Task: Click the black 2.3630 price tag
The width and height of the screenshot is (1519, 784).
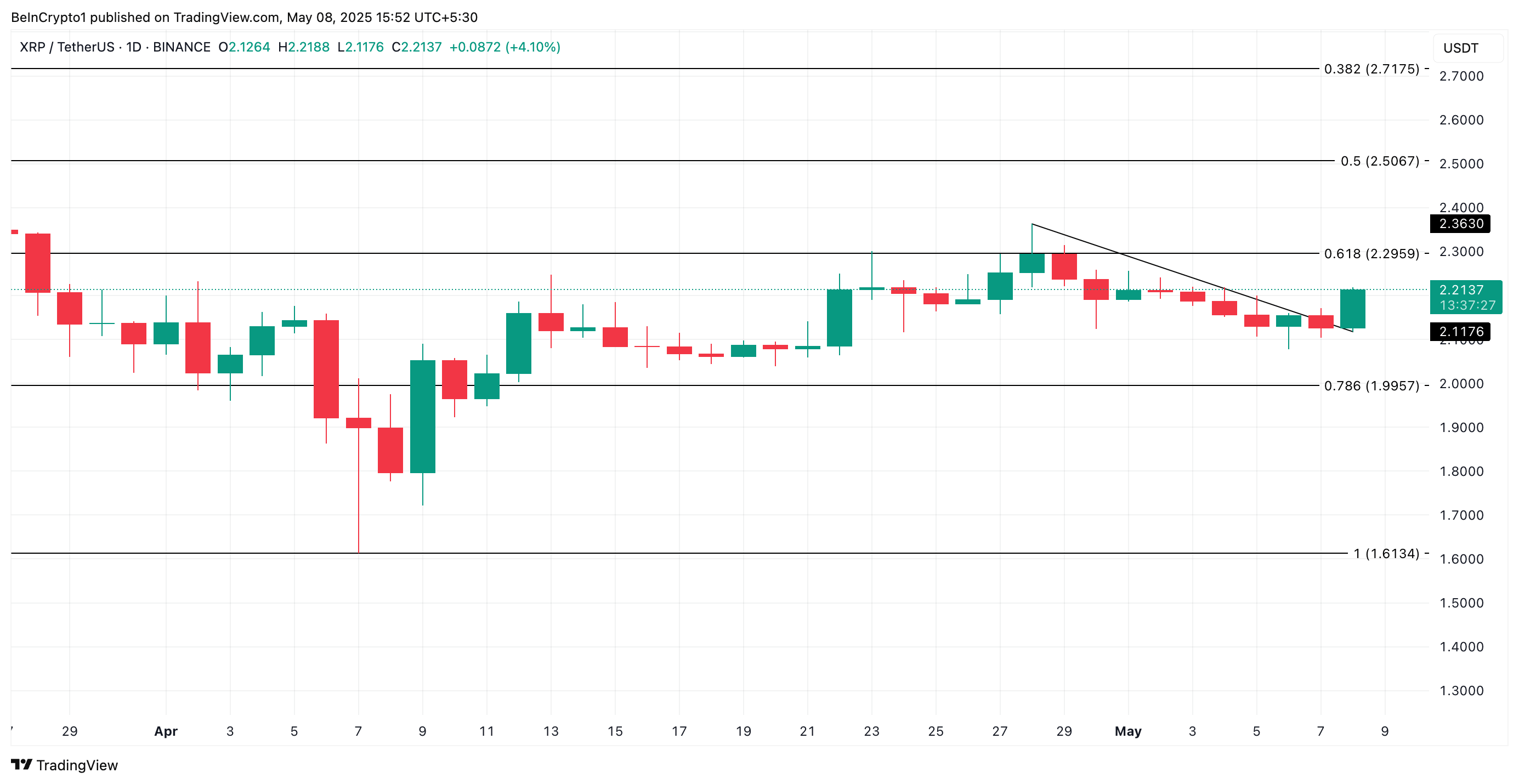Action: tap(1460, 224)
